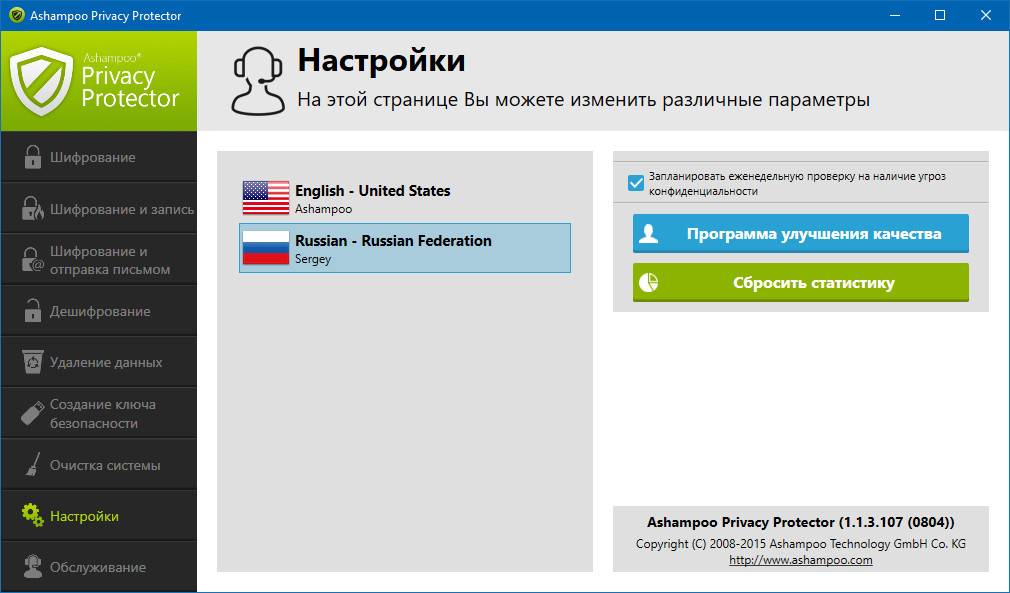1010x593 pixels.
Task: Close the Ashampoo Privacy Protector window
Action: pyautogui.click(x=986, y=15)
